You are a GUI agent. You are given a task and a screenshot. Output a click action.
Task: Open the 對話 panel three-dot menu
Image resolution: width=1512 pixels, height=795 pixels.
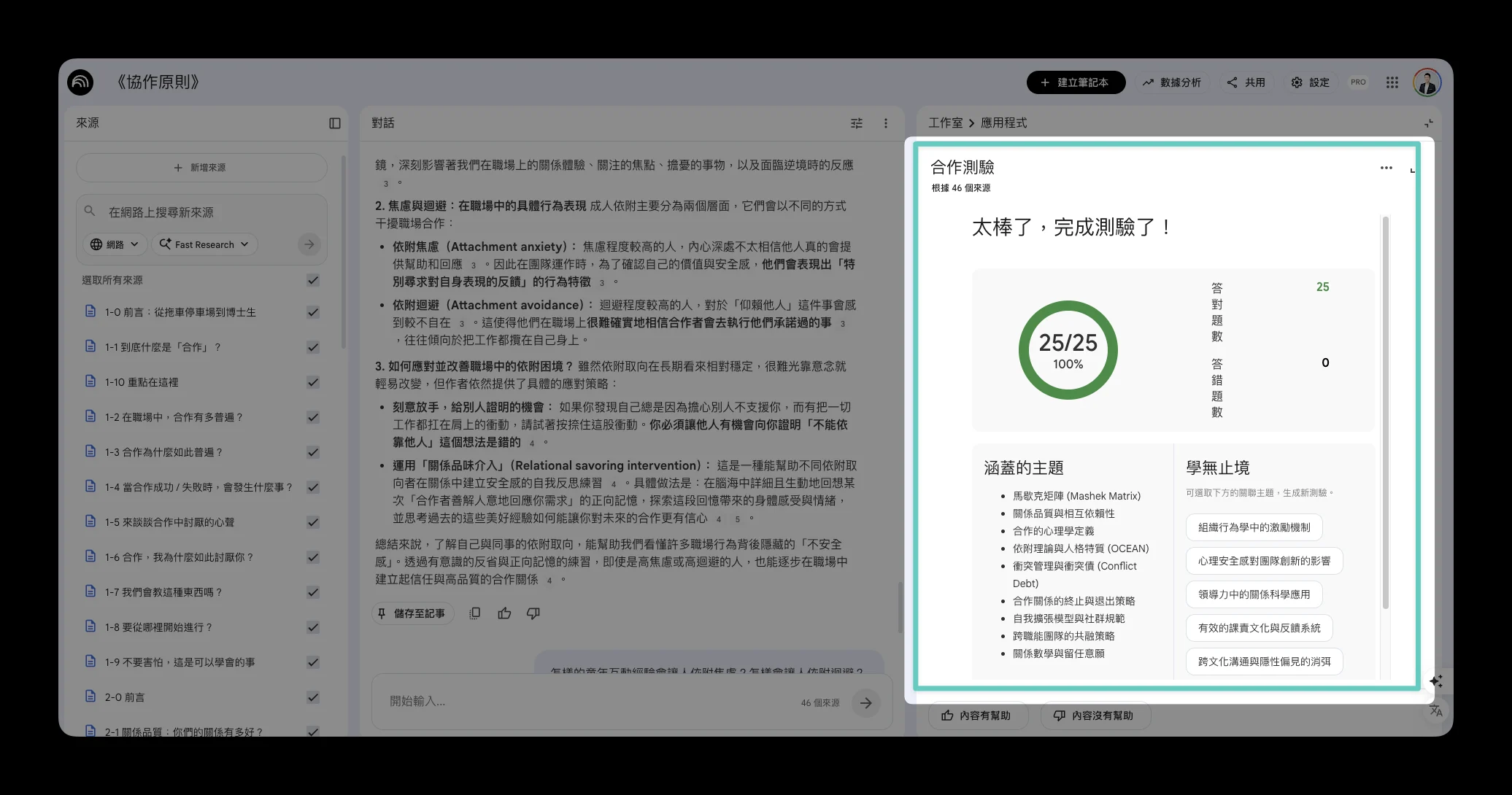click(886, 123)
